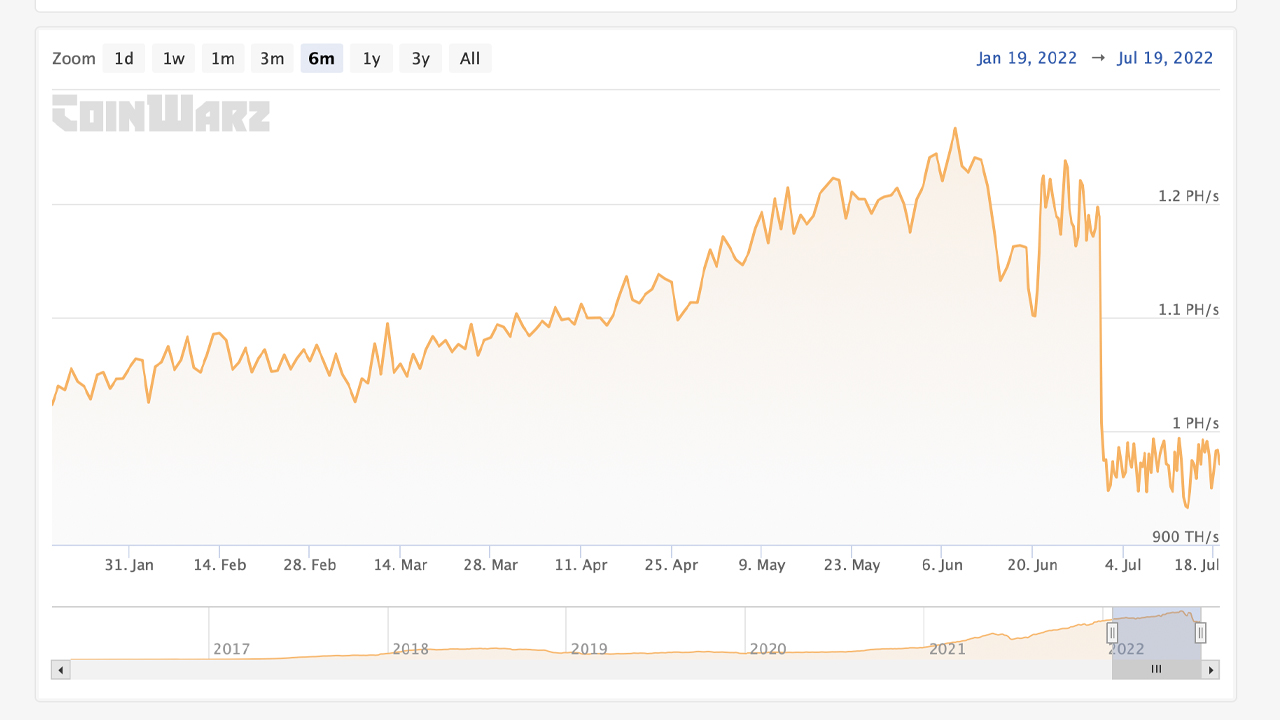1280x720 pixels.
Task: Click the hashrate peak near 6 Jun
Action: click(955, 129)
